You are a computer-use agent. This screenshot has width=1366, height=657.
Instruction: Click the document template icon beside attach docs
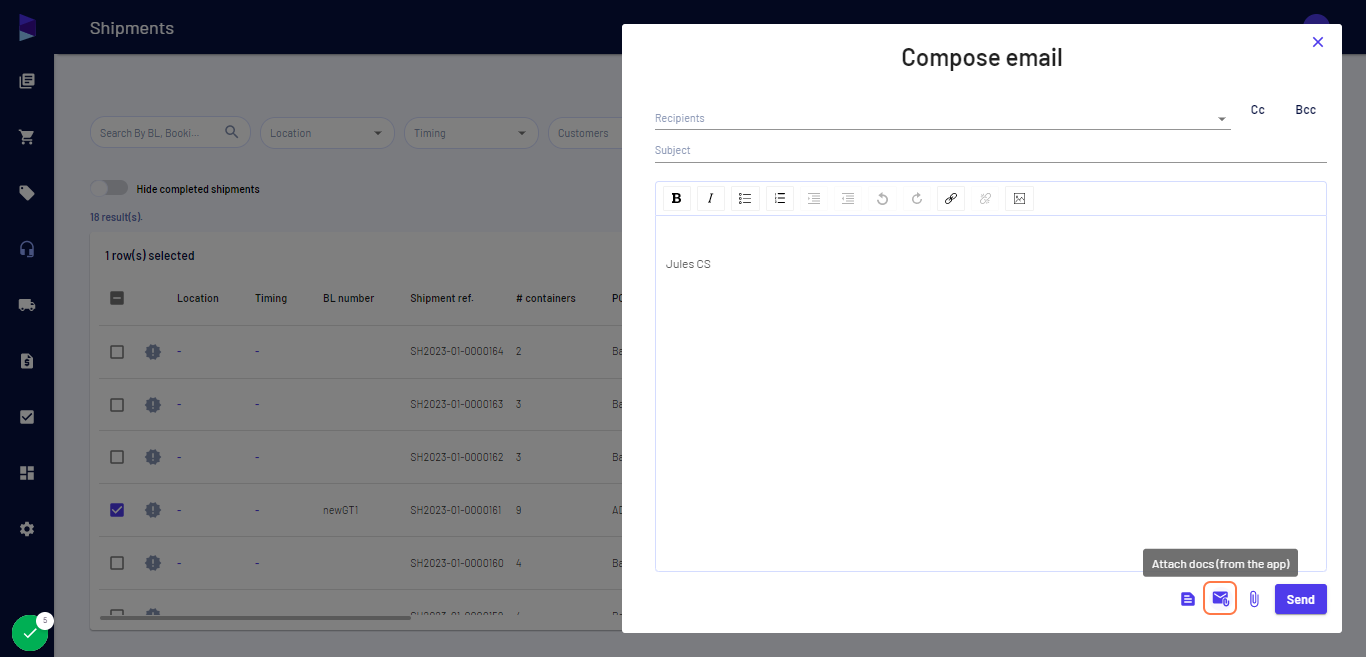[x=1188, y=599]
